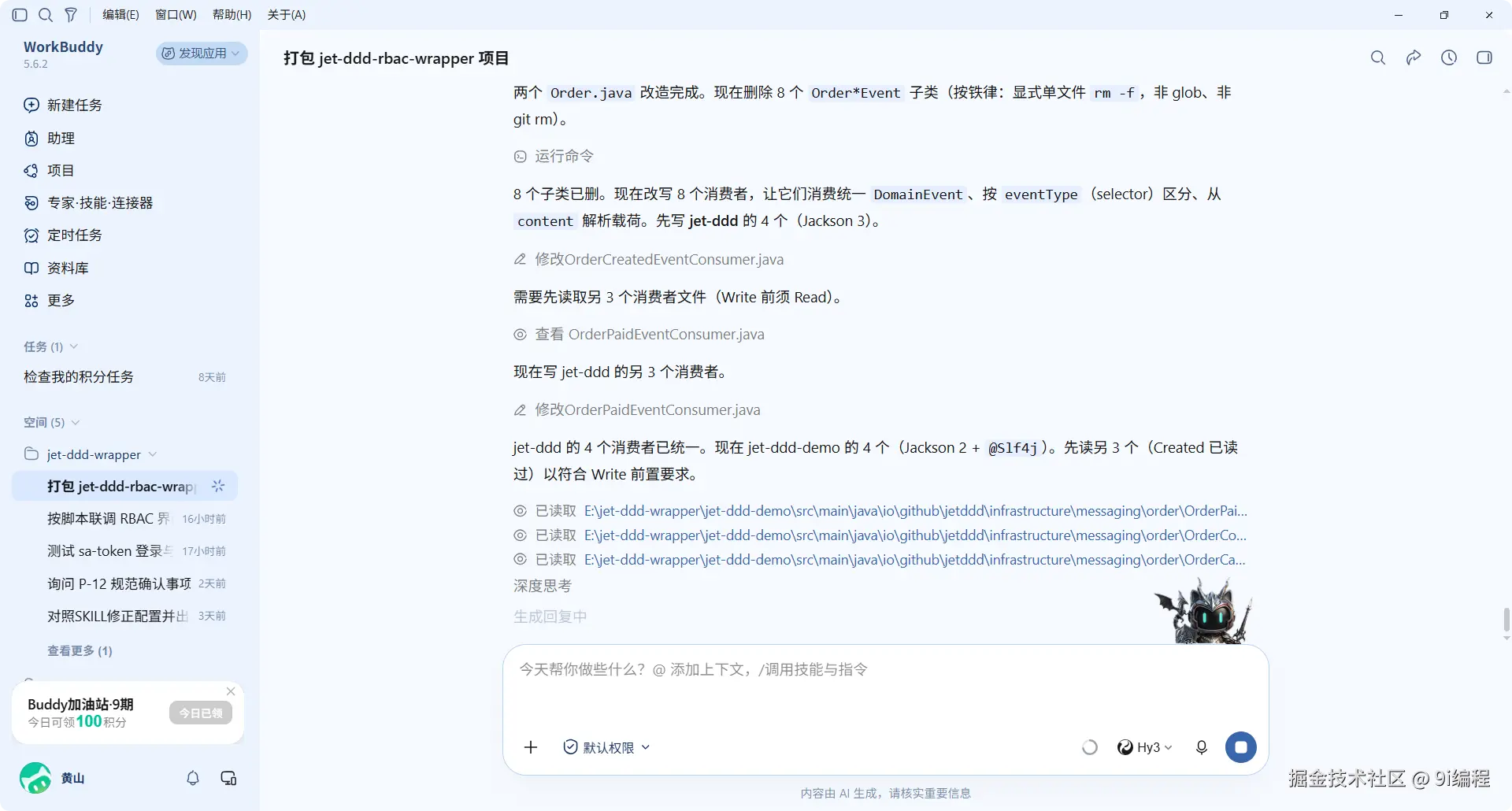1512x811 pixels.
Task: Open the 黄山 user profile avatar
Action: [35, 778]
